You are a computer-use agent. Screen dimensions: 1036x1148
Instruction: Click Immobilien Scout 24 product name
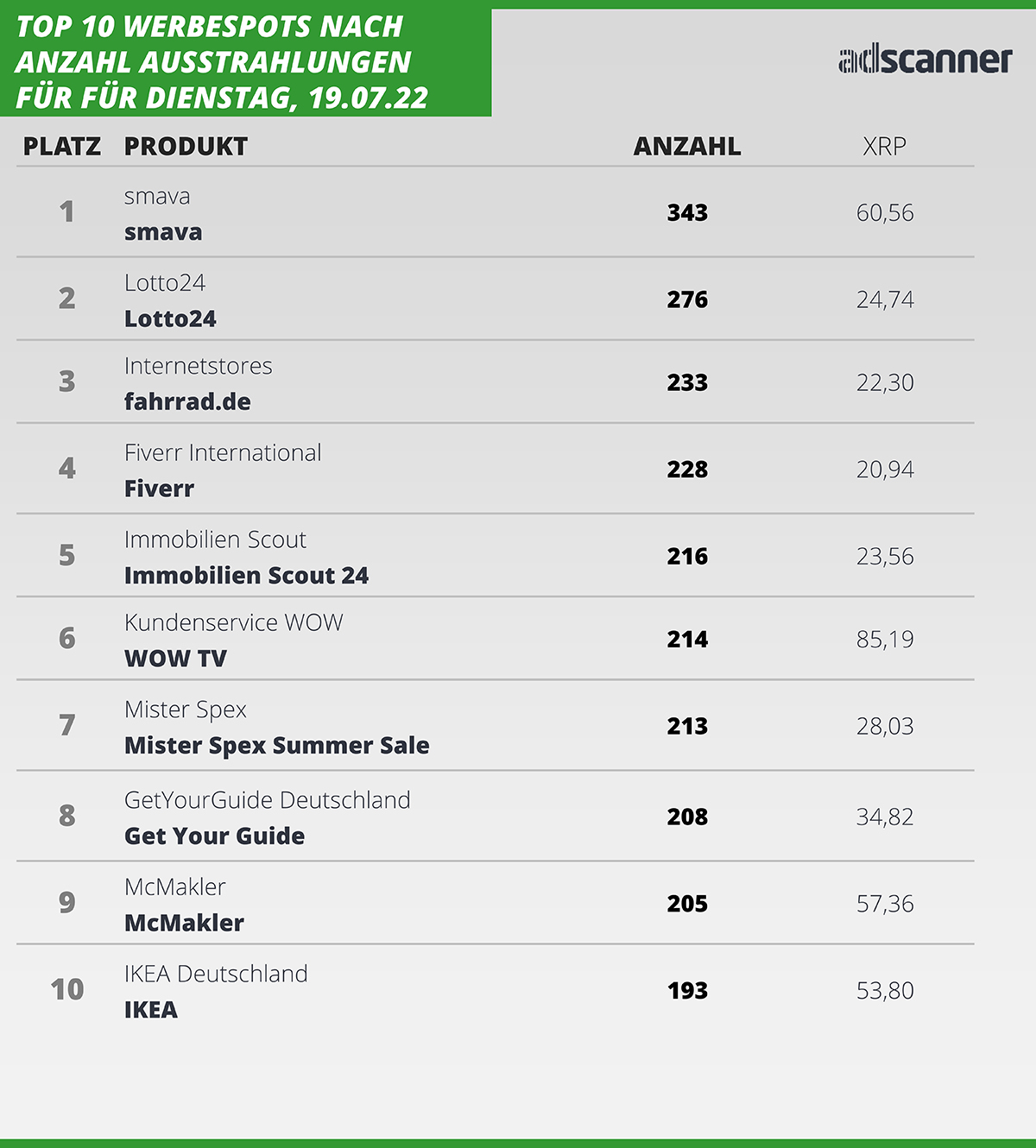[x=246, y=575]
